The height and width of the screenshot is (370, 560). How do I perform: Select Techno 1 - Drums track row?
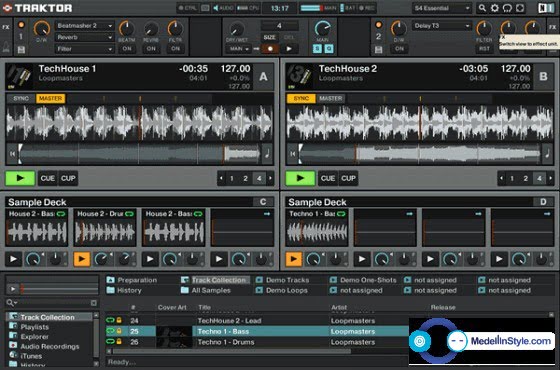point(257,342)
